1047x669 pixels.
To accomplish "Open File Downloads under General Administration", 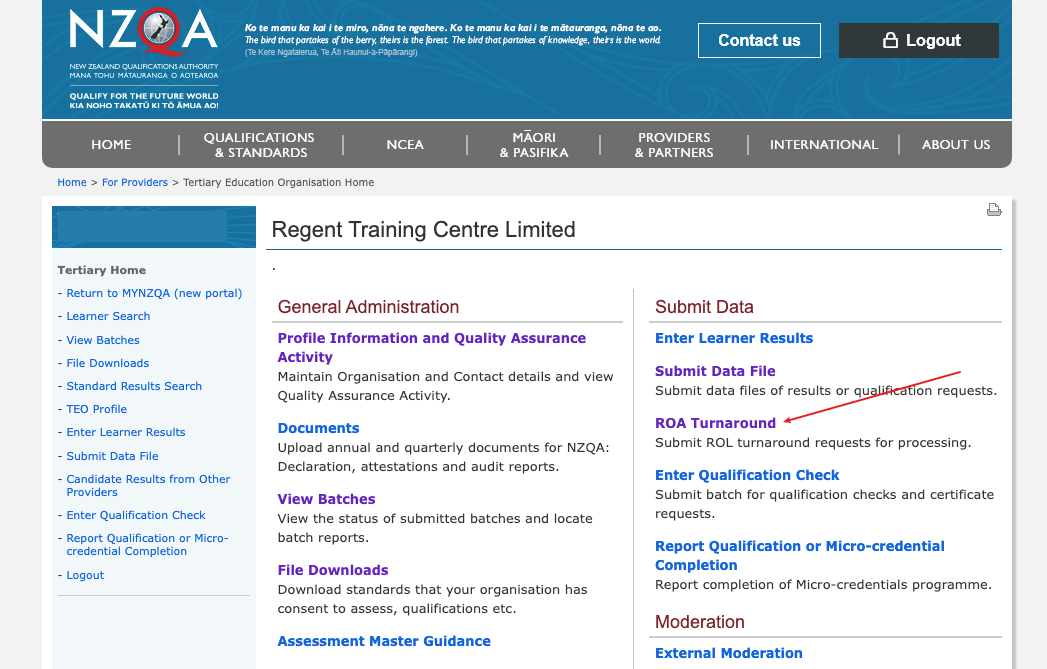I will (x=333, y=570).
